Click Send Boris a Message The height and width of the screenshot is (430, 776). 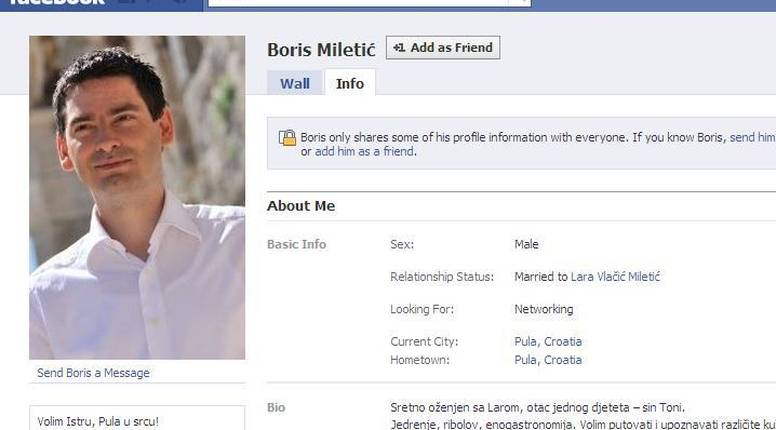coord(93,373)
